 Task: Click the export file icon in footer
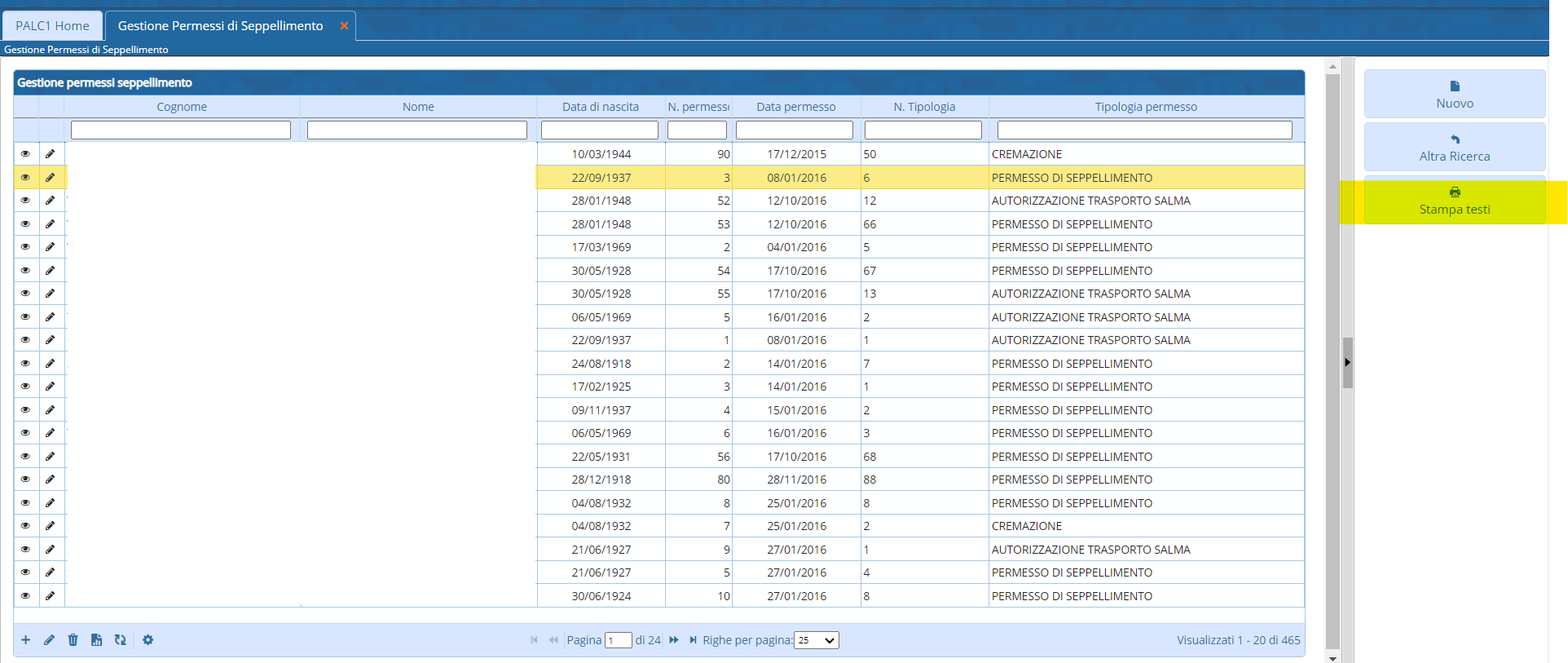click(96, 640)
